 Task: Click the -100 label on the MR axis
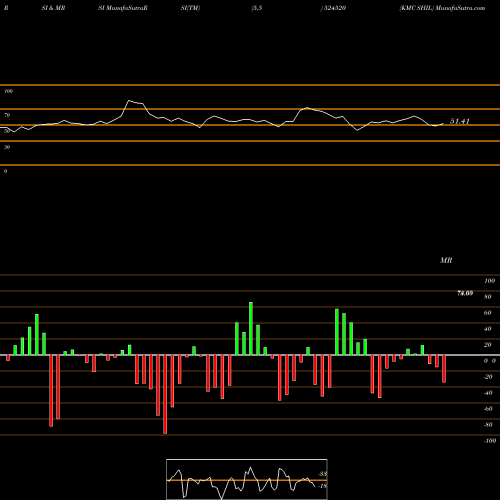(x=489, y=441)
